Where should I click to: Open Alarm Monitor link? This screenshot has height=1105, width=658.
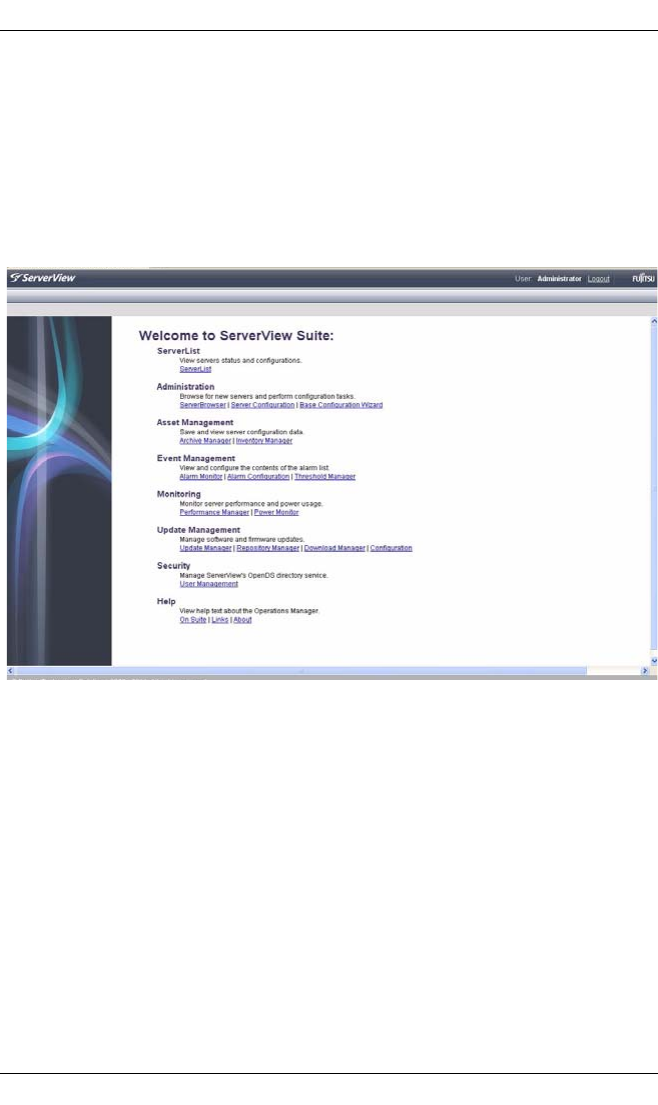(x=201, y=477)
